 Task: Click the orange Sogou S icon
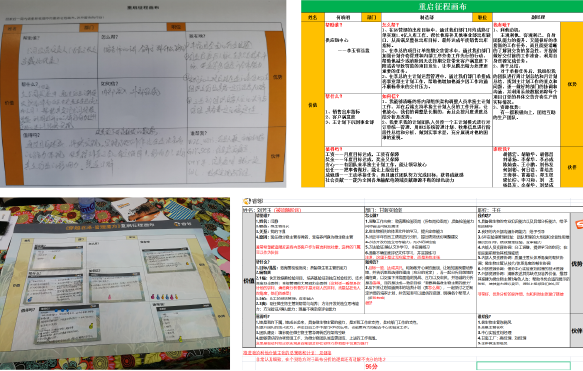579,224
